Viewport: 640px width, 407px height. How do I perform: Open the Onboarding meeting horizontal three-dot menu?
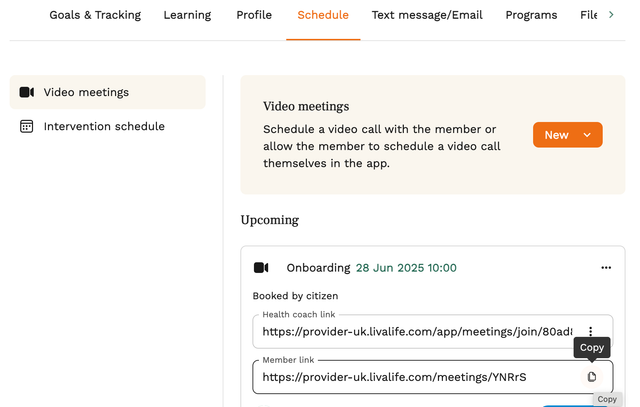coord(606,268)
